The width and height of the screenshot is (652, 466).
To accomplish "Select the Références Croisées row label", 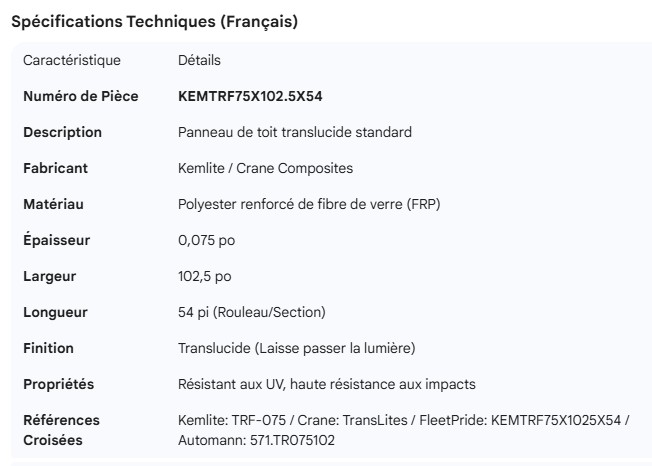I will pyautogui.click(x=62, y=430).
